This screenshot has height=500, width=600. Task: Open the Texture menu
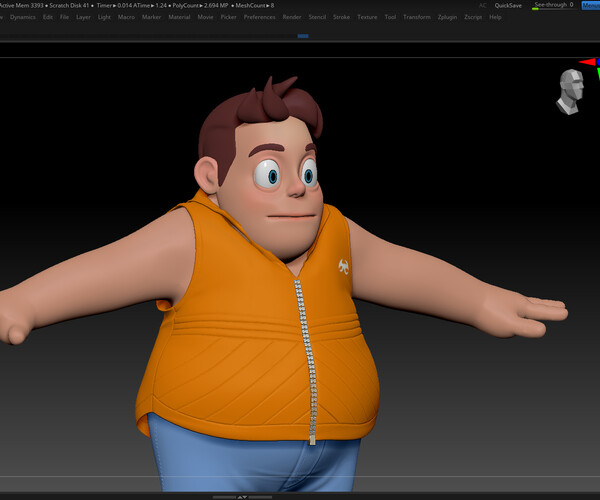pos(367,17)
